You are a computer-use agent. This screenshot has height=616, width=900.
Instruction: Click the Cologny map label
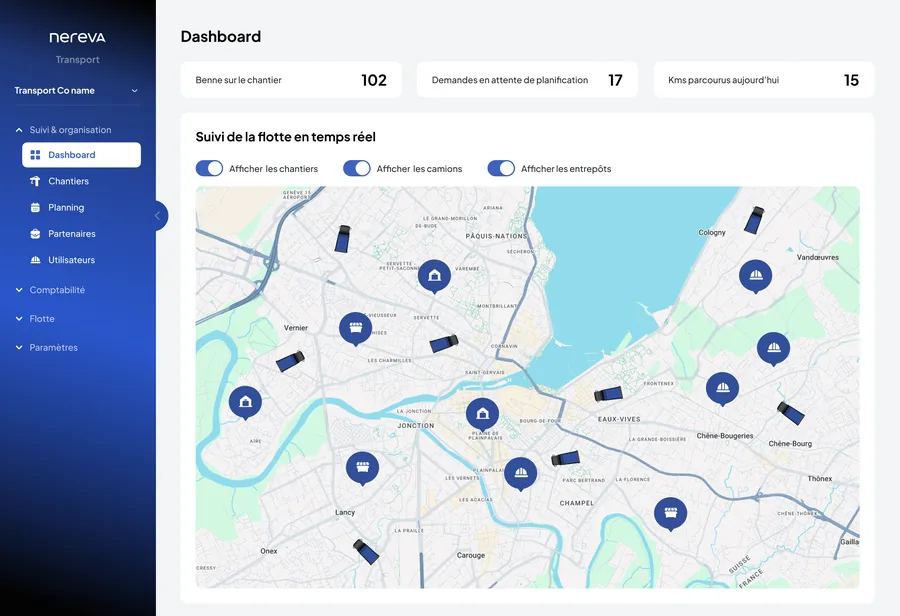pos(712,233)
